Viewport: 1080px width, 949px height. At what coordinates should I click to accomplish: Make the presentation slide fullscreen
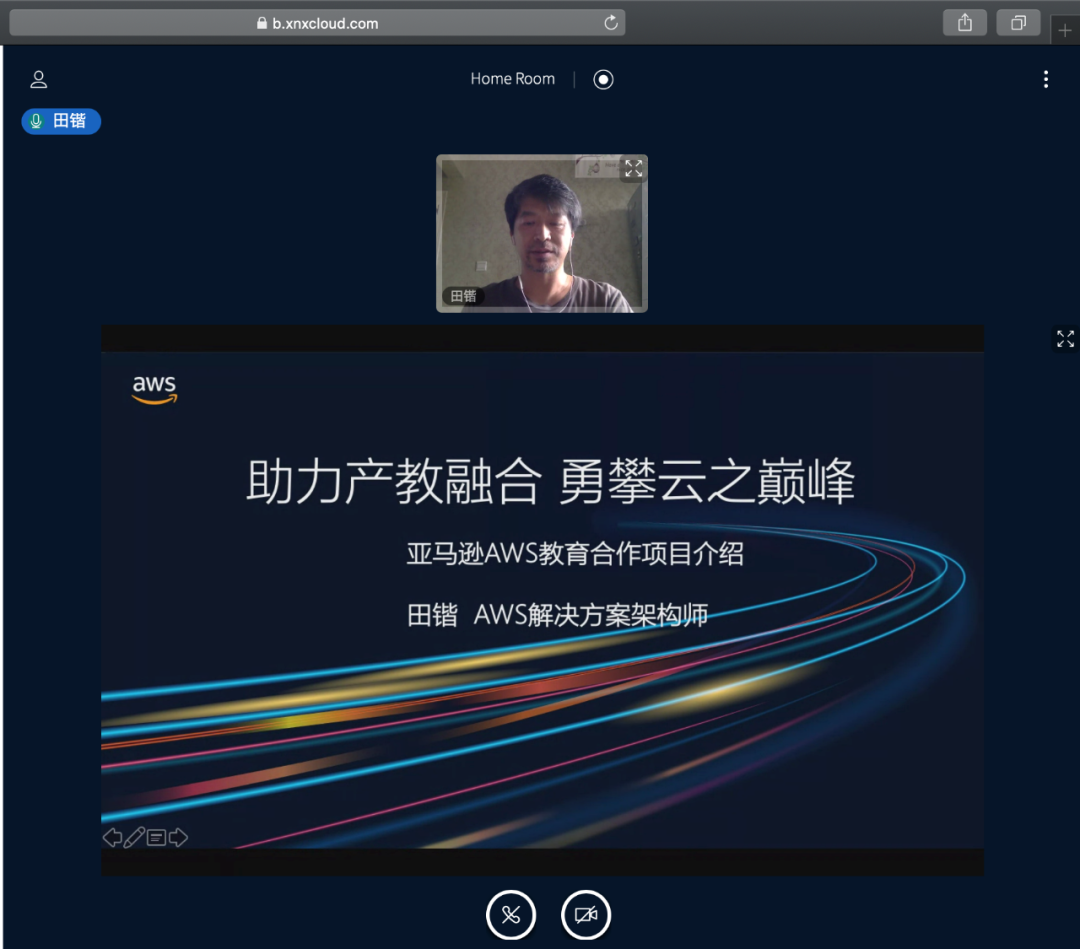[1065, 338]
